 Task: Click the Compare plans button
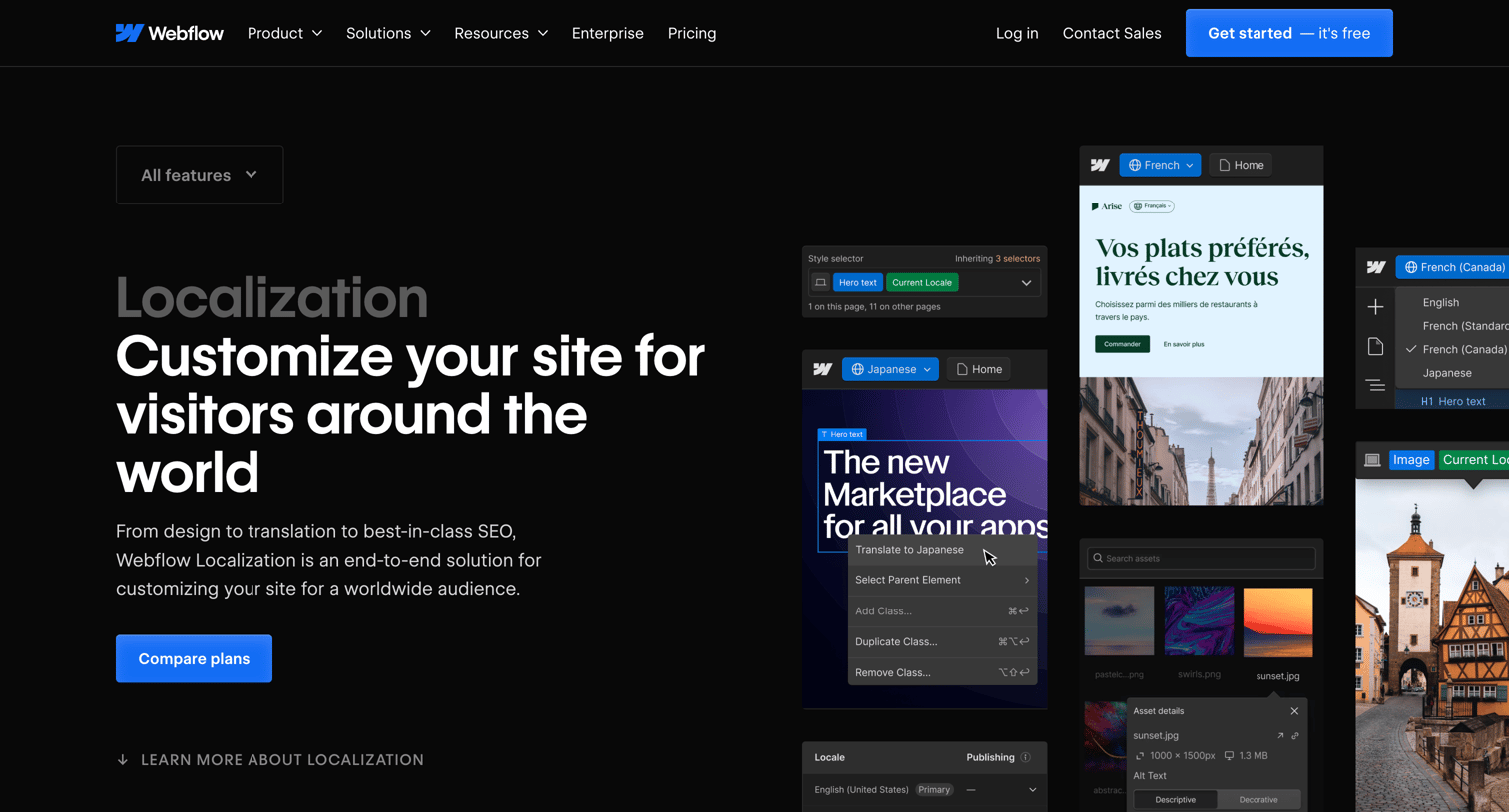click(x=194, y=658)
